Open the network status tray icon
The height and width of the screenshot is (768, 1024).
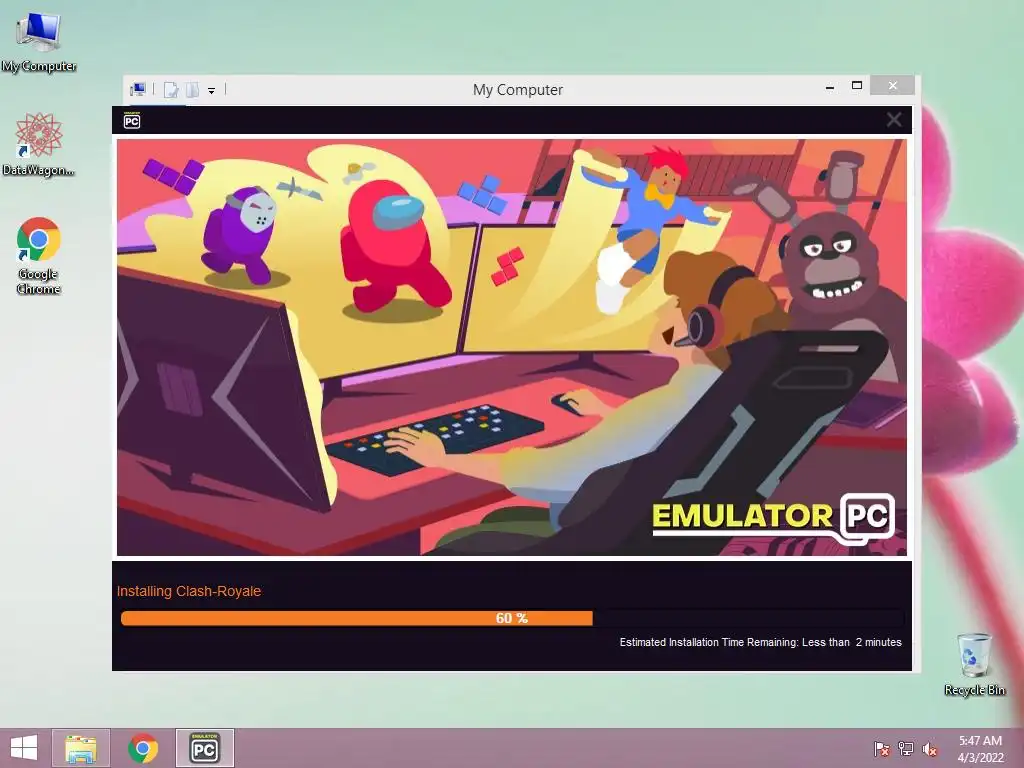(906, 748)
